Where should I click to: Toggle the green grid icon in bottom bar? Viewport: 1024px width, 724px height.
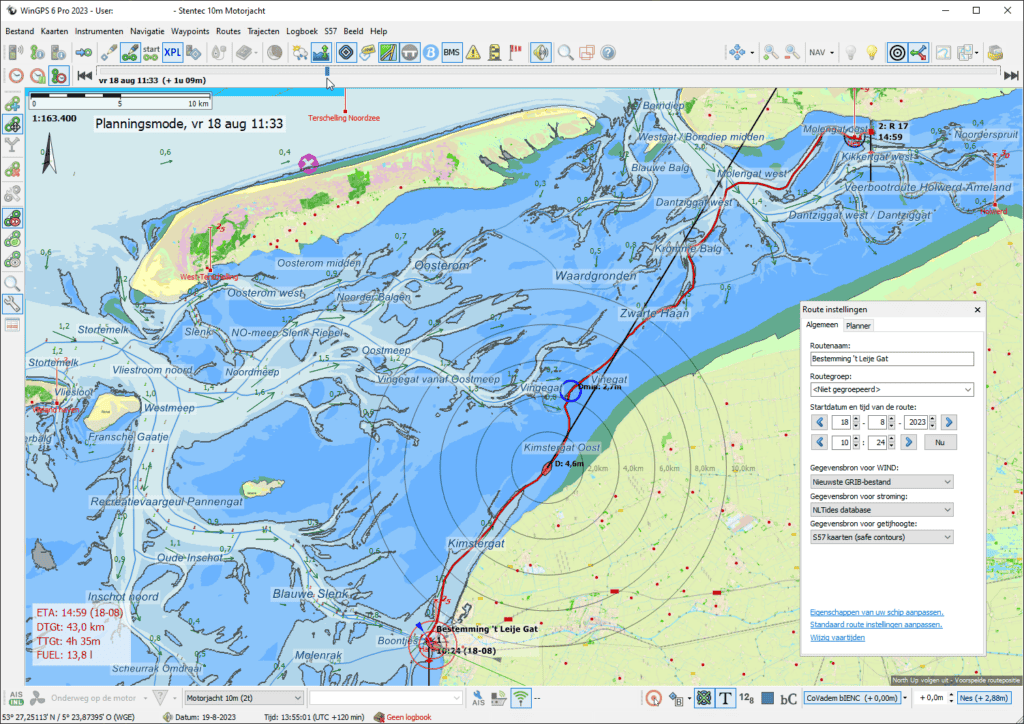coord(703,698)
